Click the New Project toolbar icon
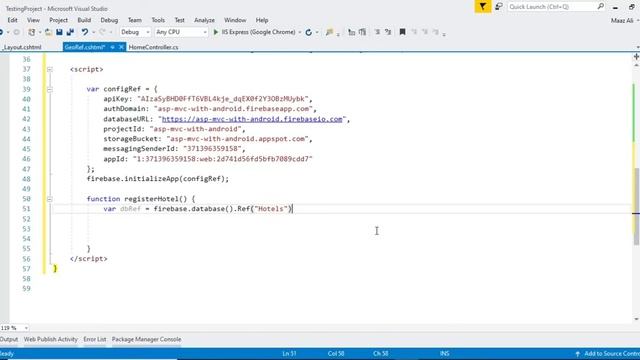 31,32
